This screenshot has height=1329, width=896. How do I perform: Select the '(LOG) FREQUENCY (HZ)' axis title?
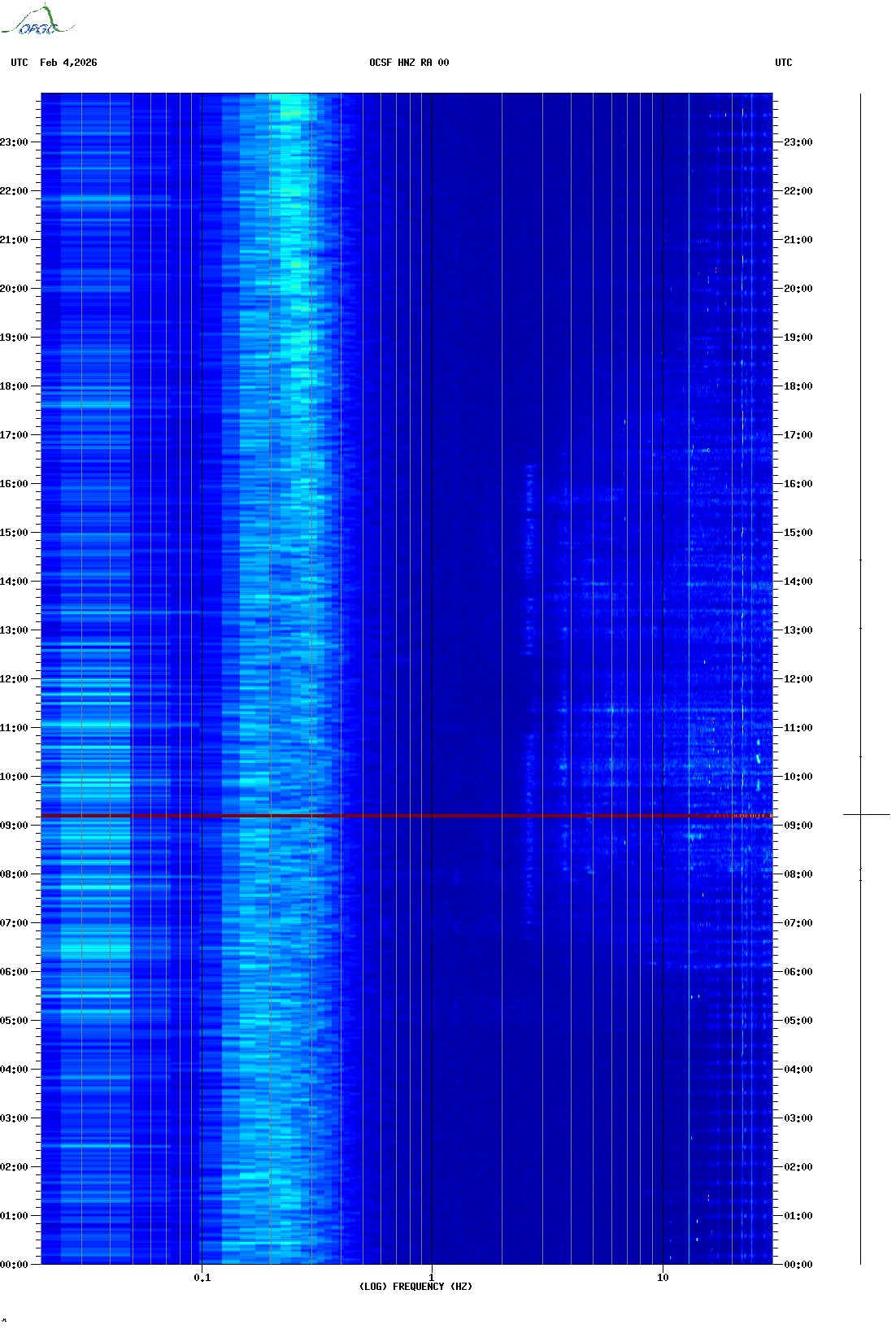tap(415, 1287)
